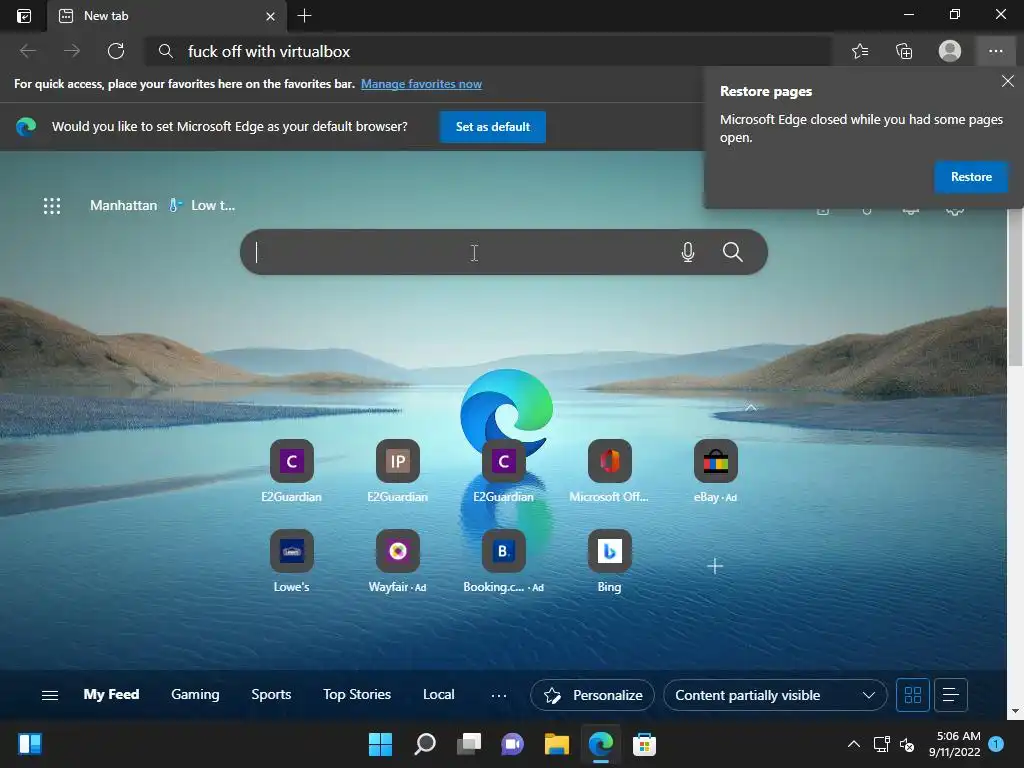The width and height of the screenshot is (1024, 768).
Task: Open Settings and more ellipsis menu
Action: pos(995,51)
